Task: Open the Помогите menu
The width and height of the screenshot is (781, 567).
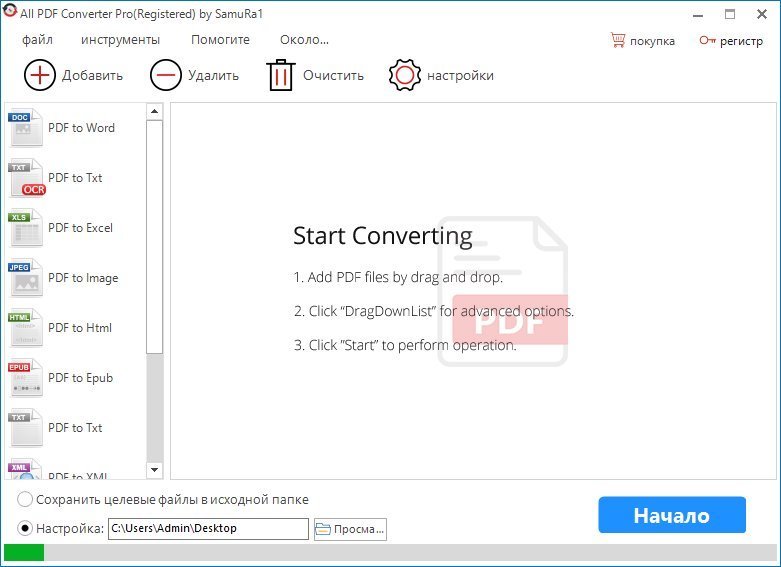Action: click(x=220, y=40)
